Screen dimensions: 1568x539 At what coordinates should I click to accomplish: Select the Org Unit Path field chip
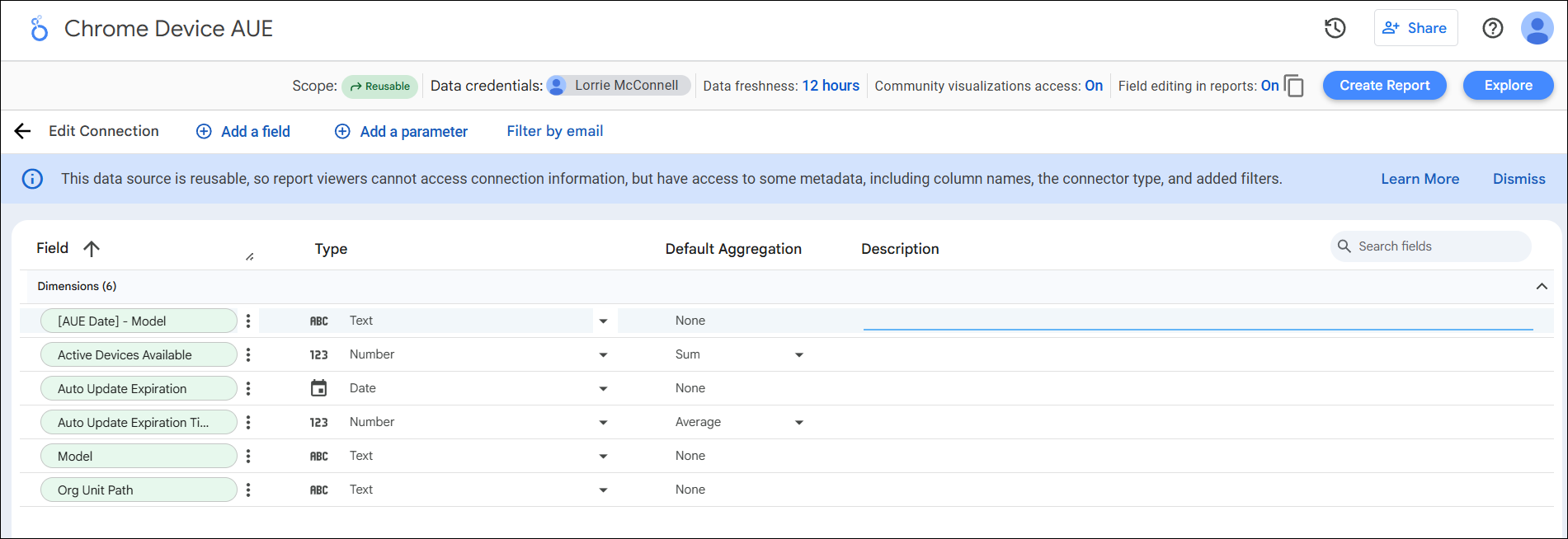click(x=139, y=490)
